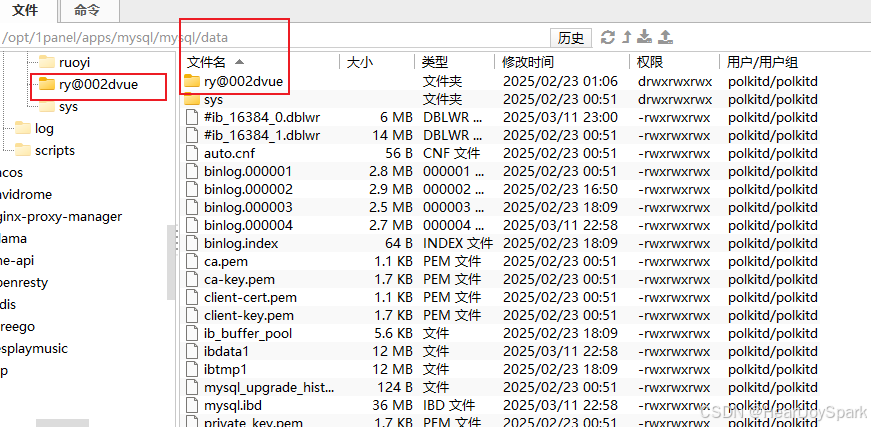The image size is (871, 427).
Task: Select ry@002dvue folder in the left tree
Action: pos(98,85)
